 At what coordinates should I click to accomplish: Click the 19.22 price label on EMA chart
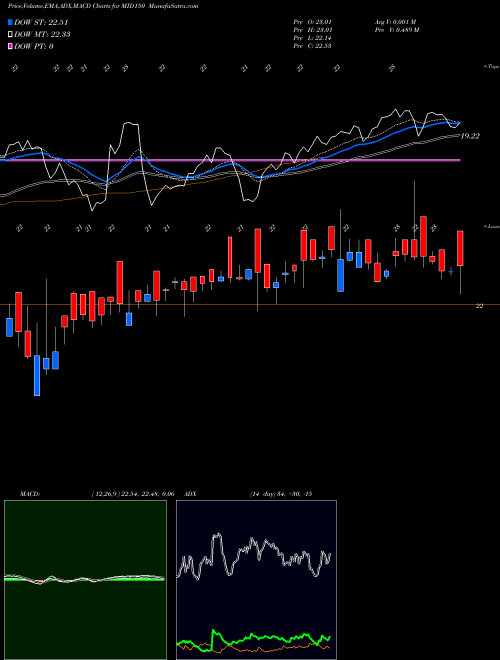[x=470, y=136]
